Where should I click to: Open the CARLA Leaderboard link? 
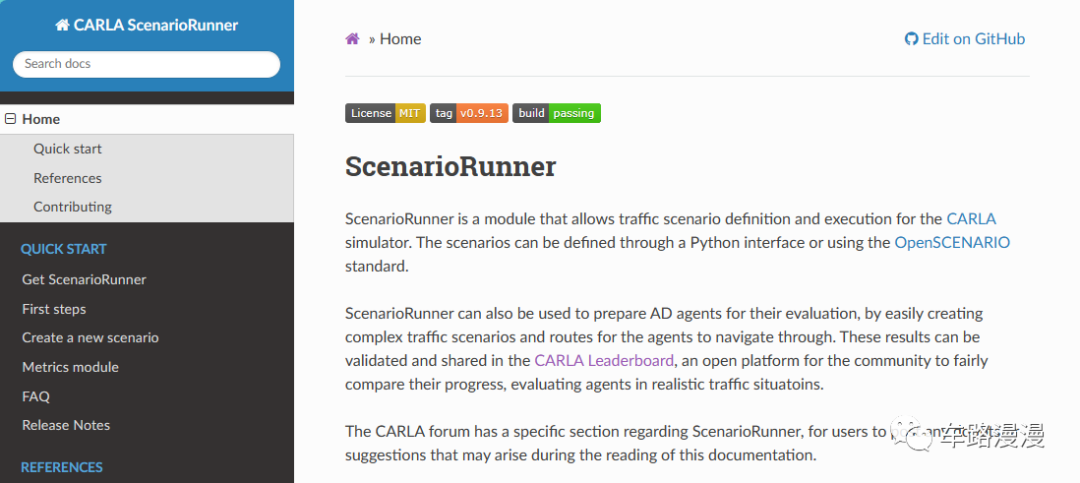point(604,360)
